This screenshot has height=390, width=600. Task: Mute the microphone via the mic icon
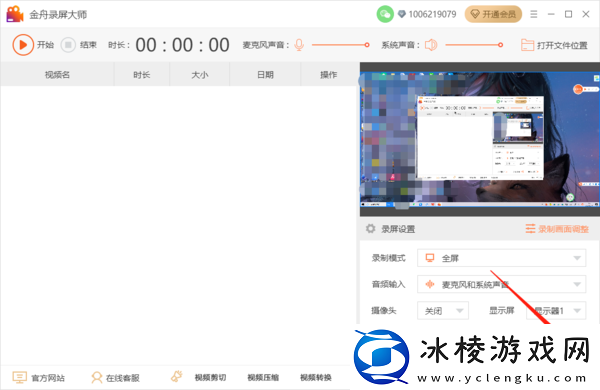[x=299, y=45]
